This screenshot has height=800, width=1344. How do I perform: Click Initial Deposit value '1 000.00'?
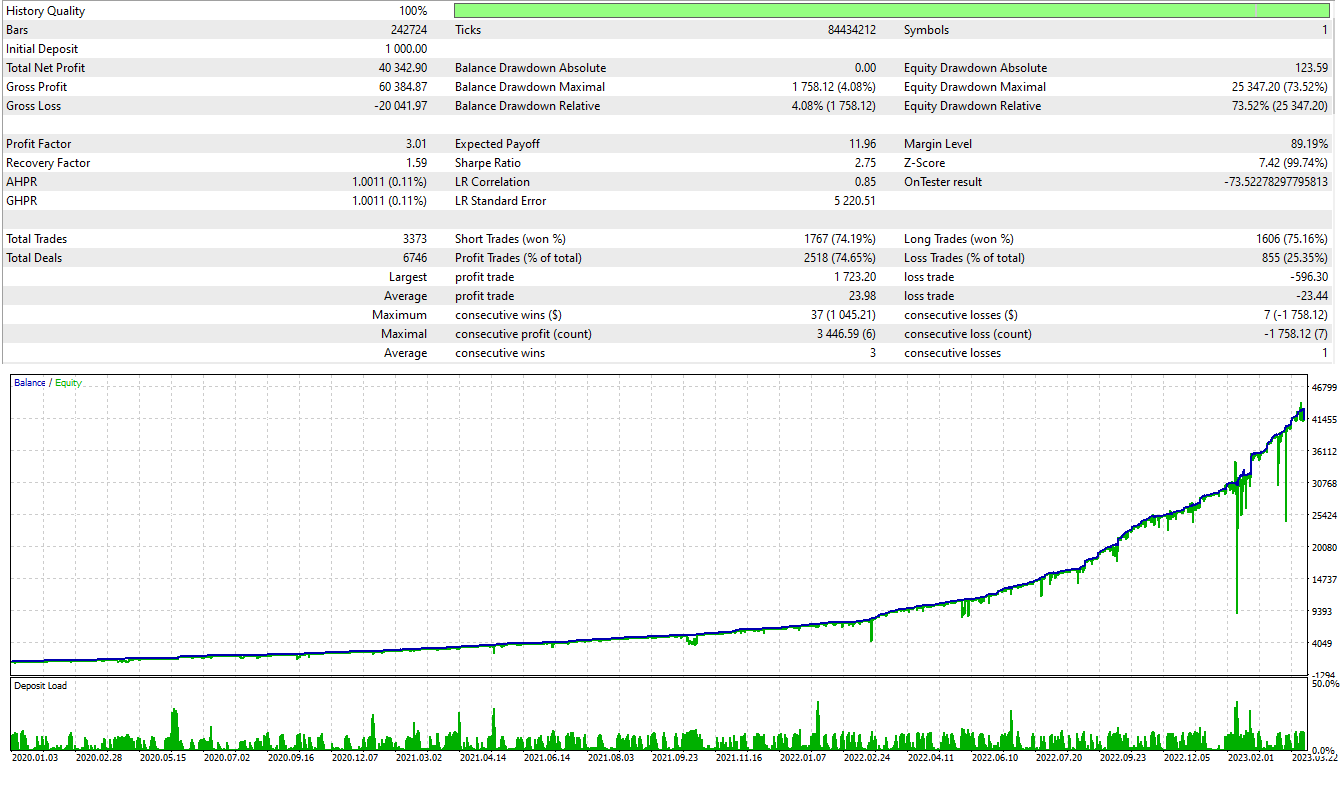point(406,49)
